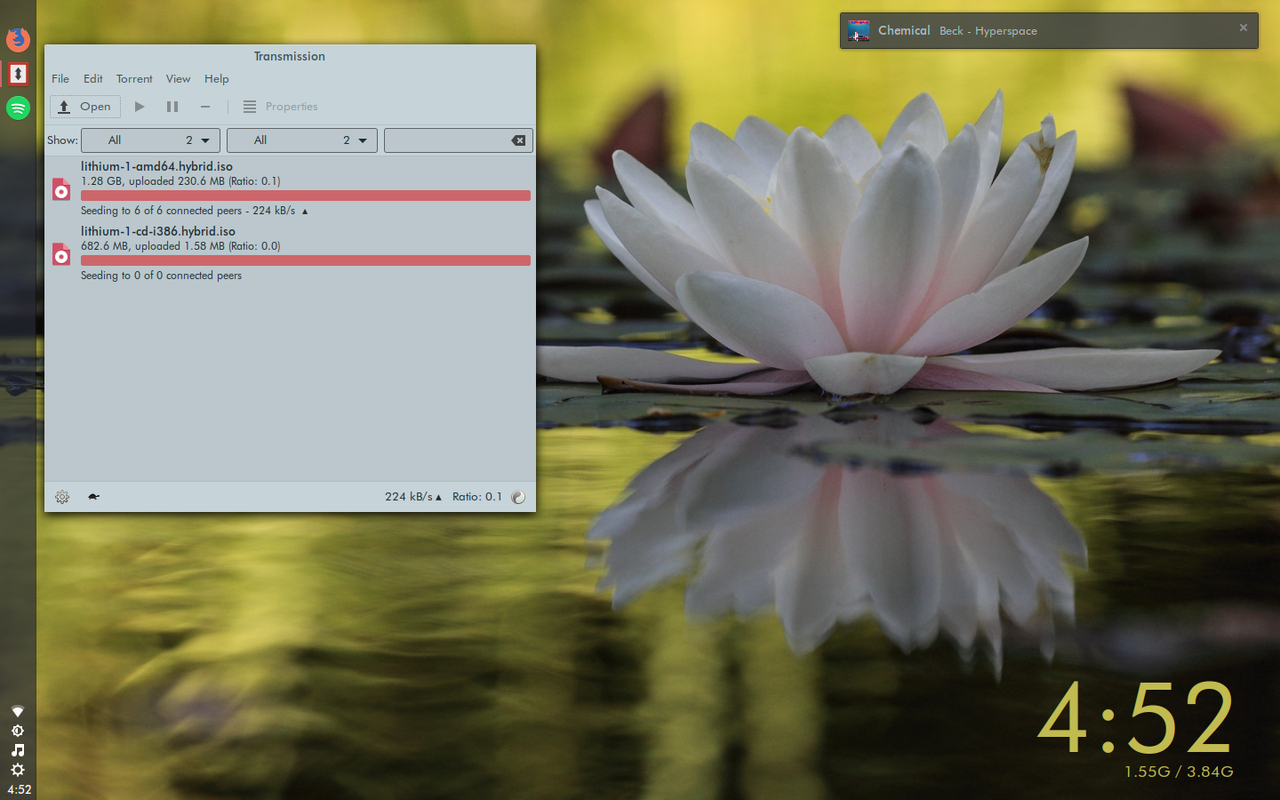Select the lithium-1-amd64.hybrid.iso torrent
The height and width of the screenshot is (800, 1280).
(x=290, y=188)
